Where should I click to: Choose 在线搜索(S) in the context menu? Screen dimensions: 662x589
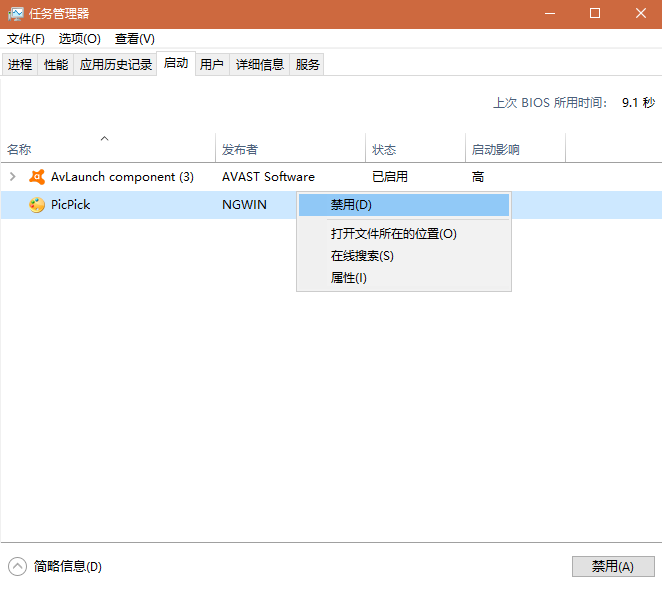(404, 256)
